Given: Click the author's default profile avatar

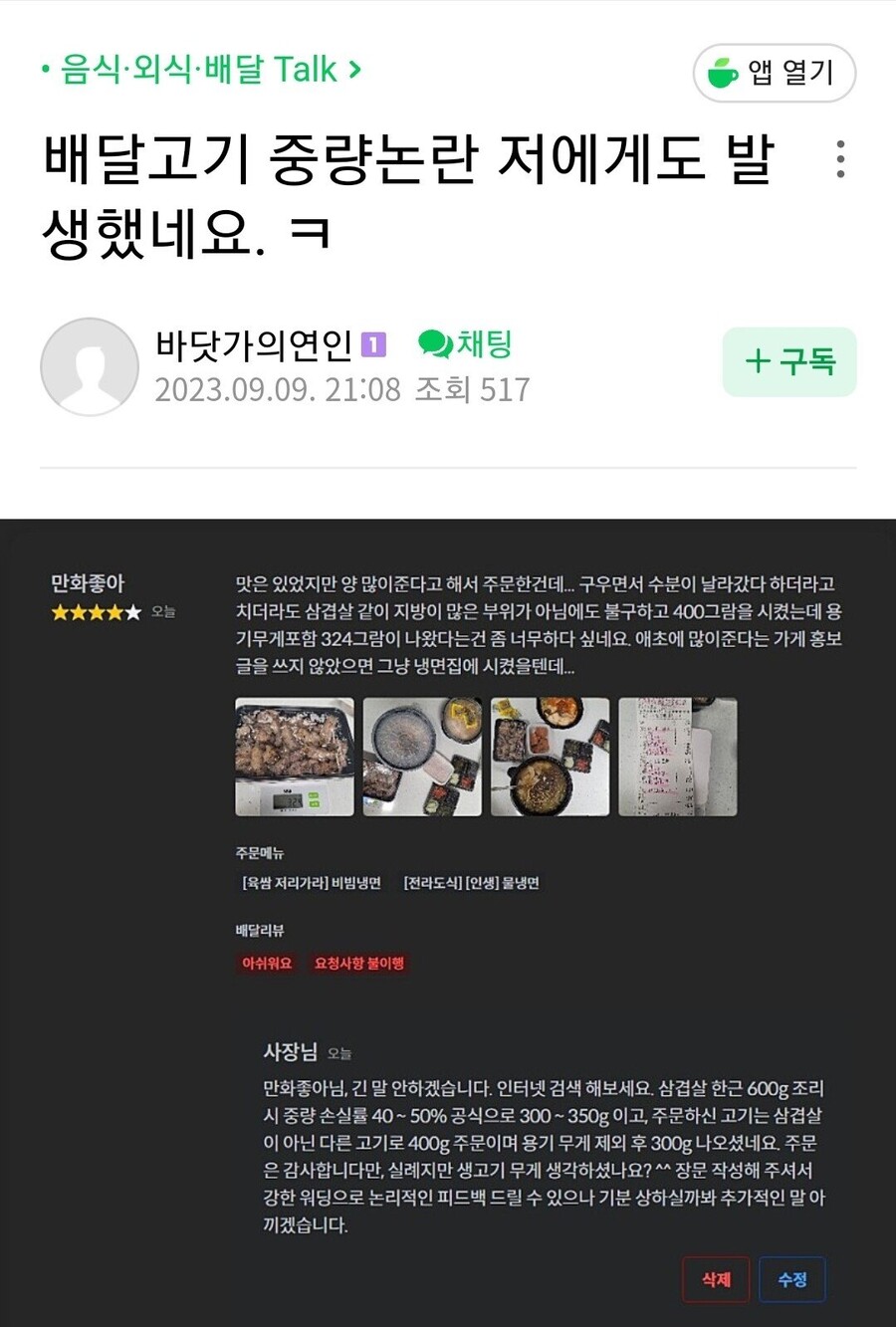Looking at the screenshot, I should click(90, 366).
